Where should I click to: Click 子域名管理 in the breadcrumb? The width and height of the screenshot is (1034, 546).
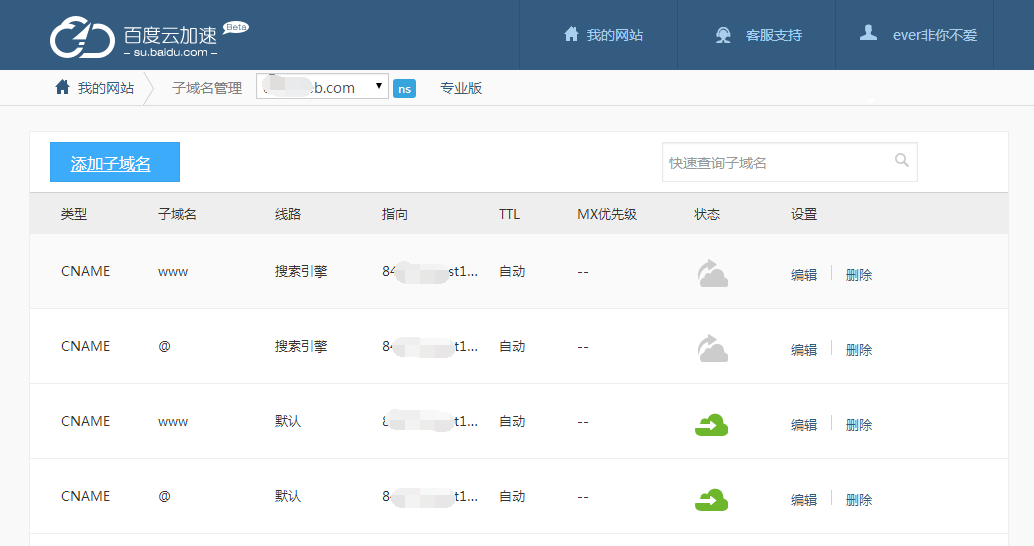point(207,88)
